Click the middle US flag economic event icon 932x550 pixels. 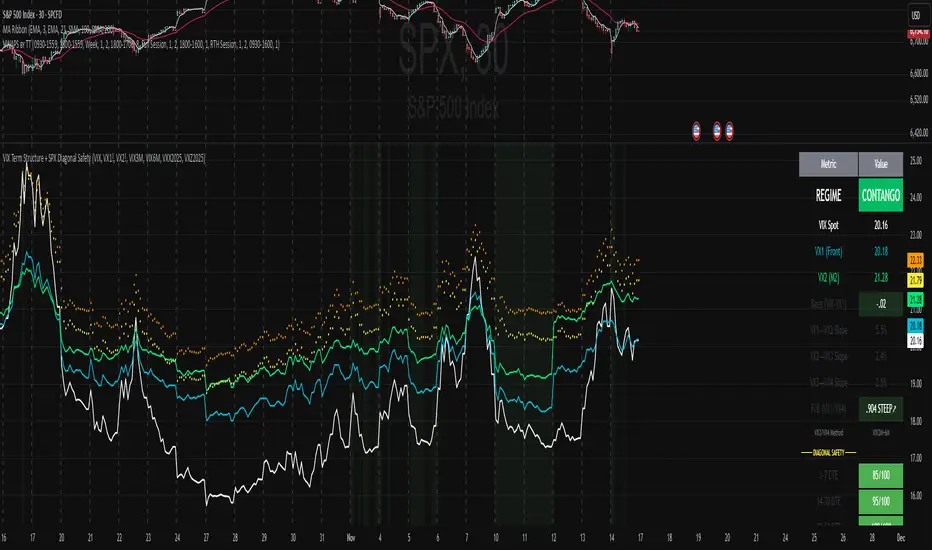pos(717,131)
